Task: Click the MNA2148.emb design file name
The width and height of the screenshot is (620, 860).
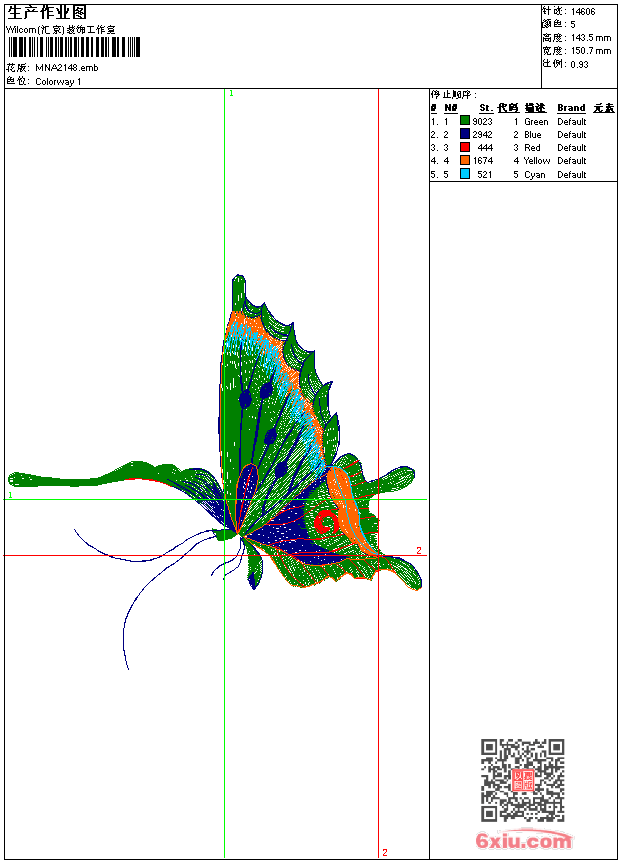Action: click(67, 68)
